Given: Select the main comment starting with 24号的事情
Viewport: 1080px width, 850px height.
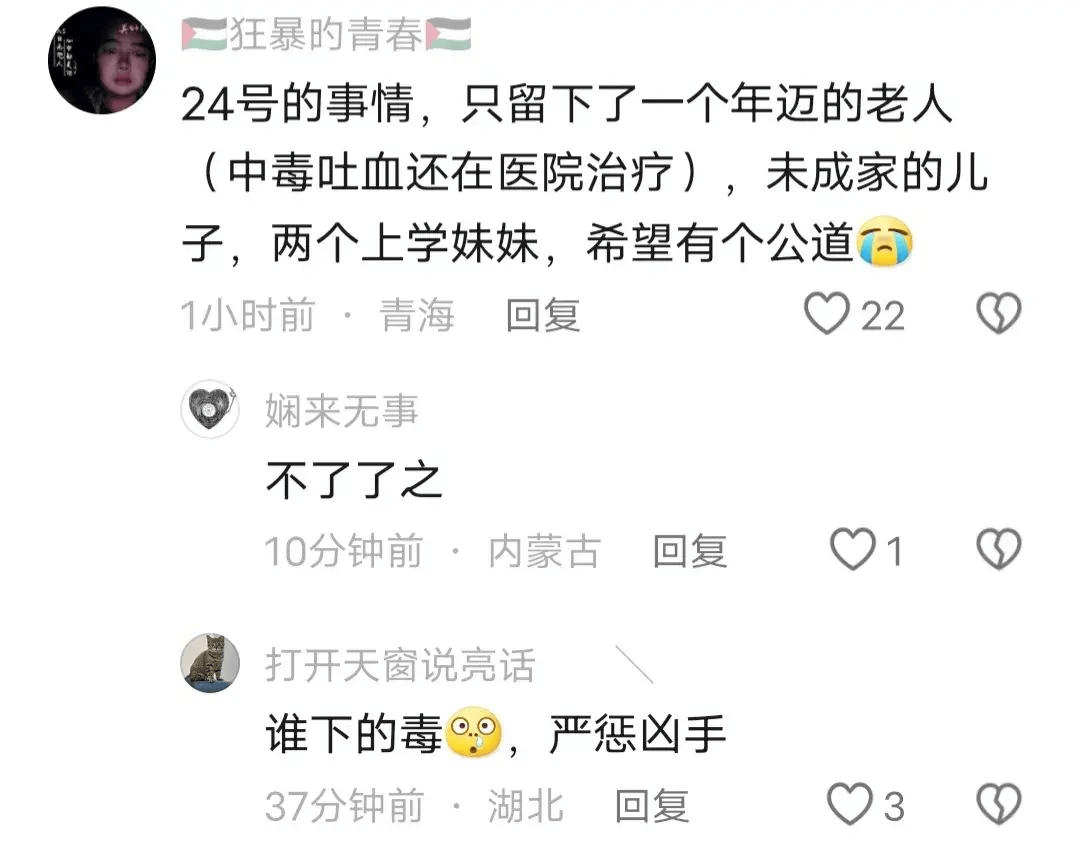Looking at the screenshot, I should (585, 173).
